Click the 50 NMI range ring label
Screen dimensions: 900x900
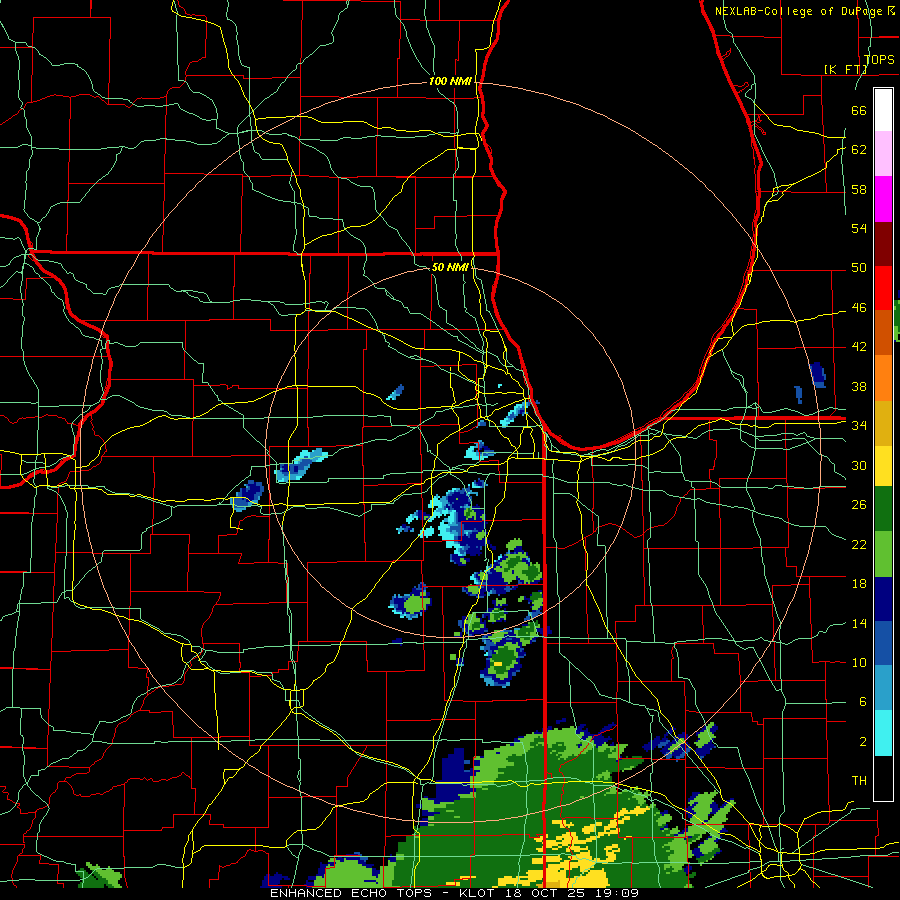point(451,267)
